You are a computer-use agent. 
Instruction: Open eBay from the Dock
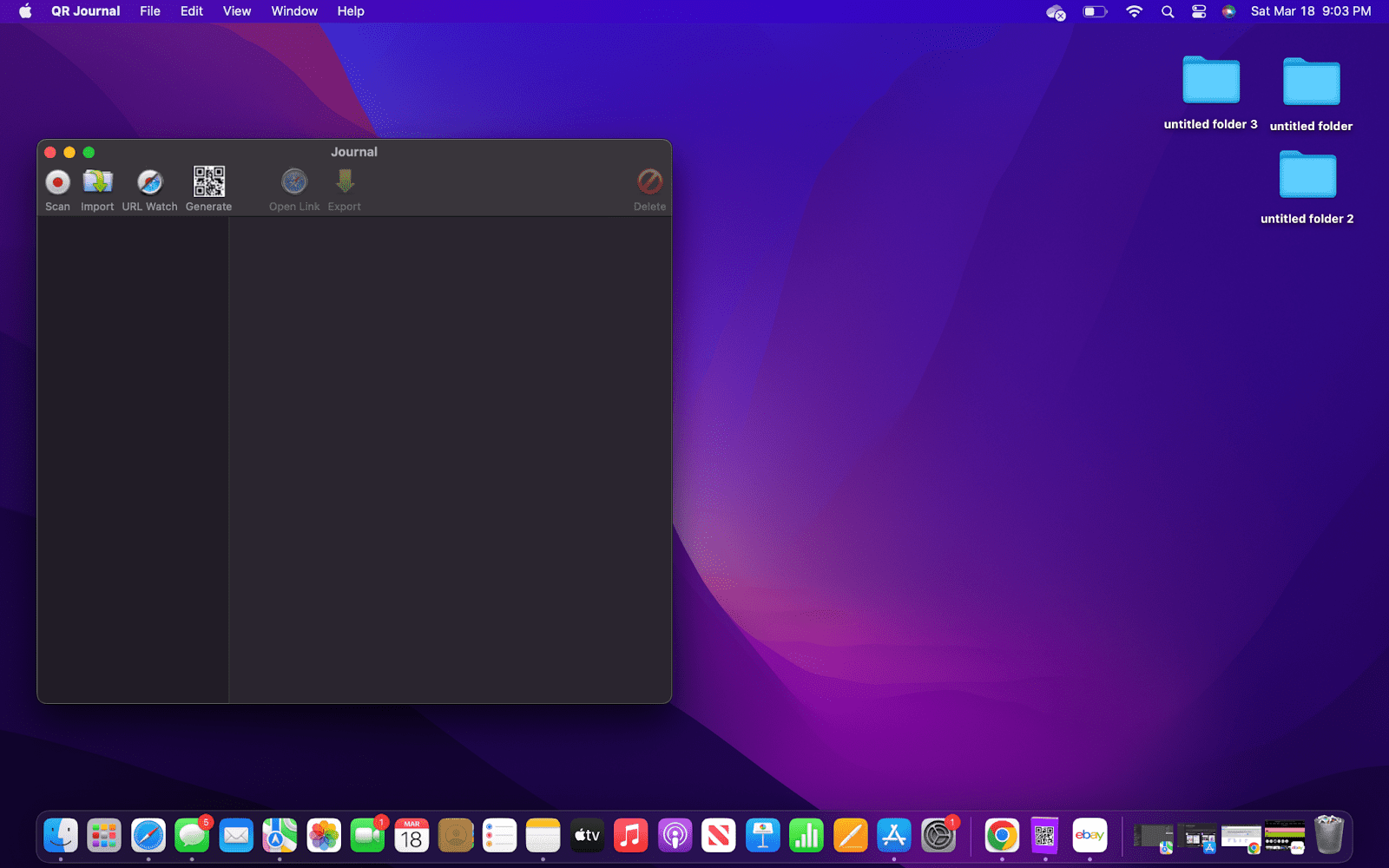(1089, 836)
